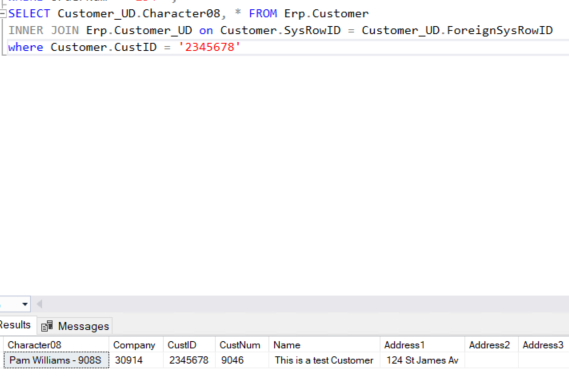Switch to the Messages tab

click(x=75, y=326)
